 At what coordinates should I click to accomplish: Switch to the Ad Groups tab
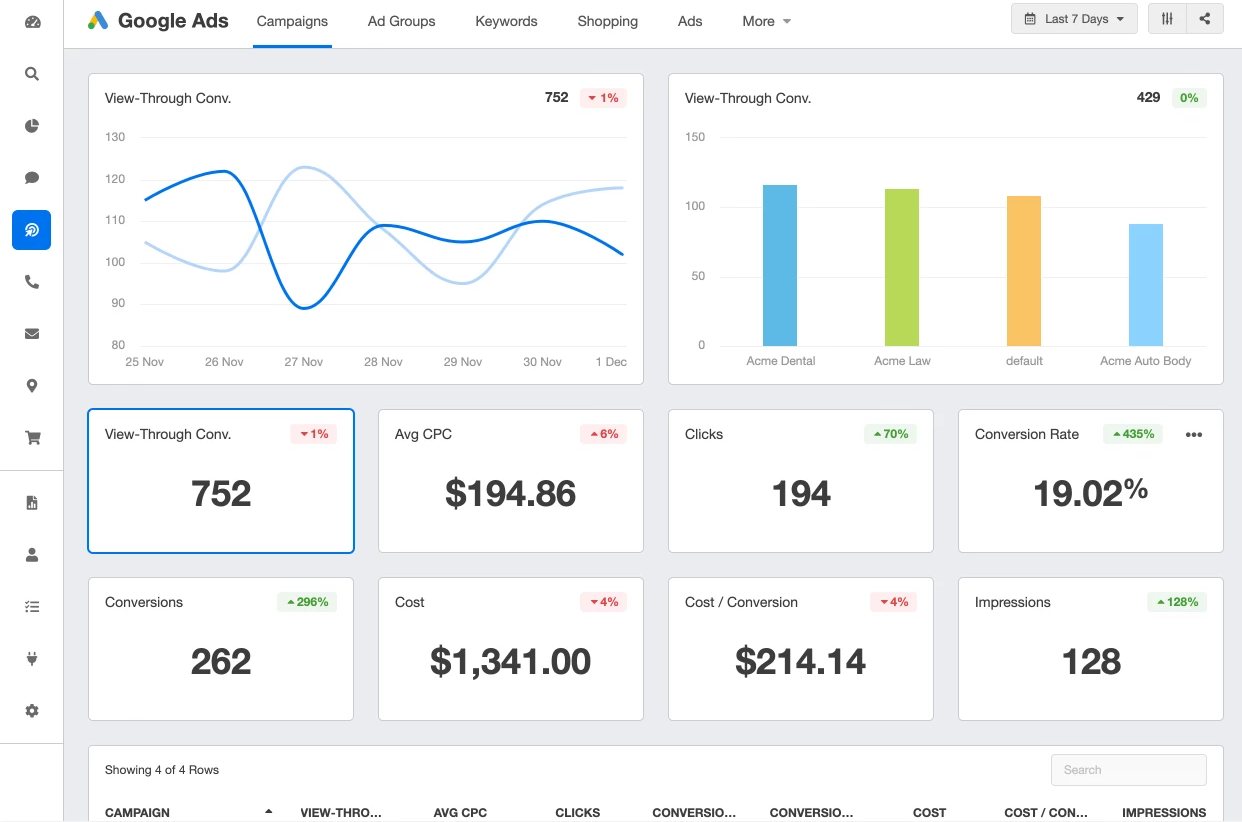[401, 21]
